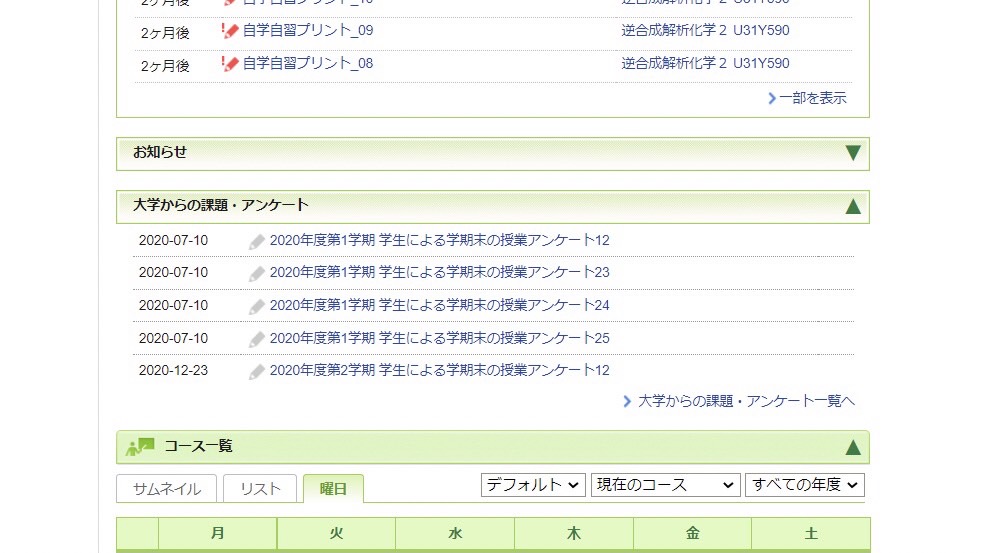Viewport: 983px width, 553px height.
Task: Click the gray pencil icon beside 授業アンケート24
Action: 257,306
